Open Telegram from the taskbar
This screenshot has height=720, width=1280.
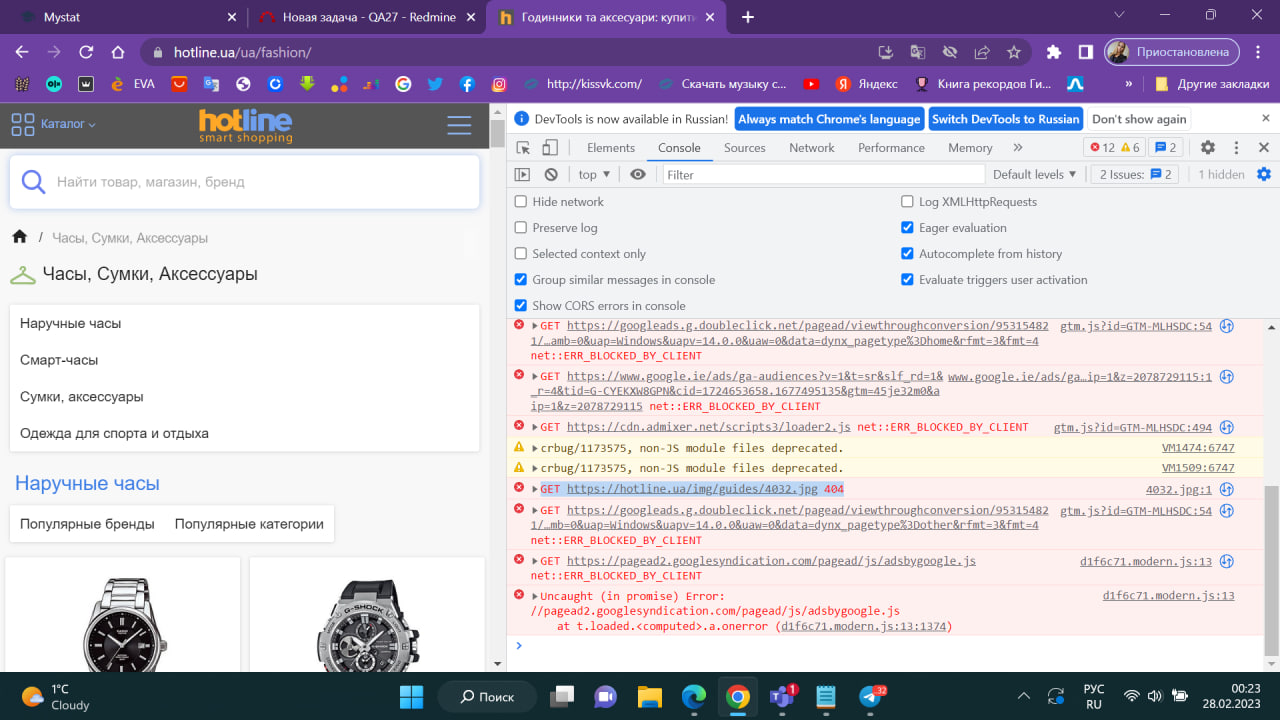coord(869,696)
